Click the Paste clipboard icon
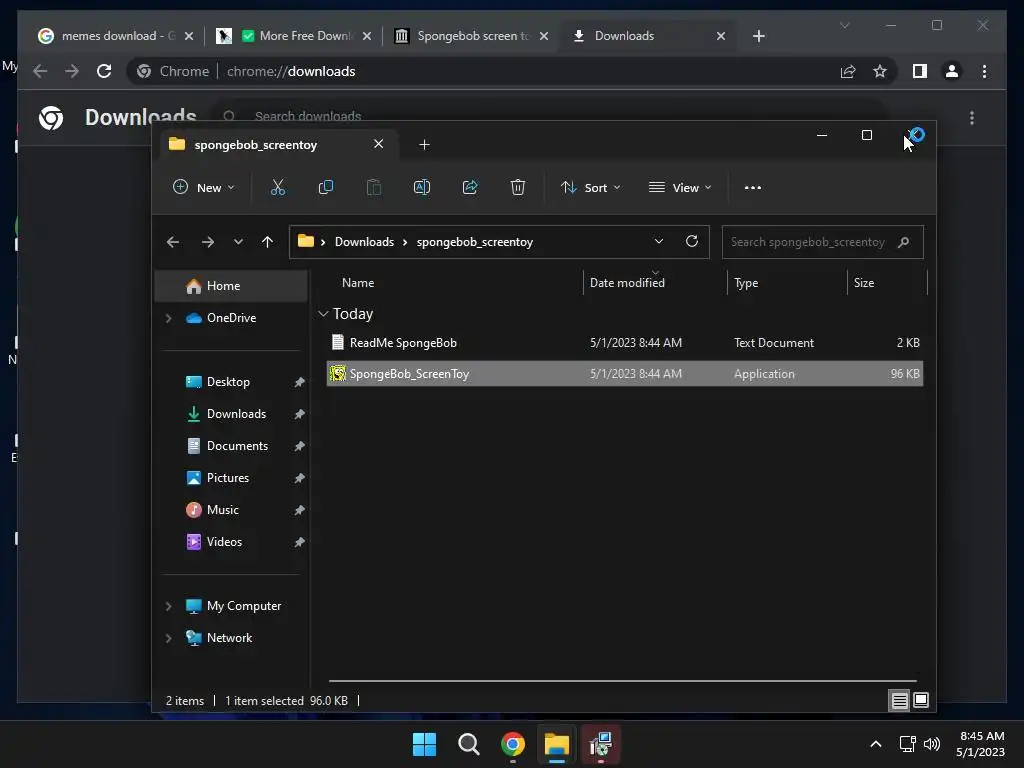Viewport: 1024px width, 768px height. 374,187
